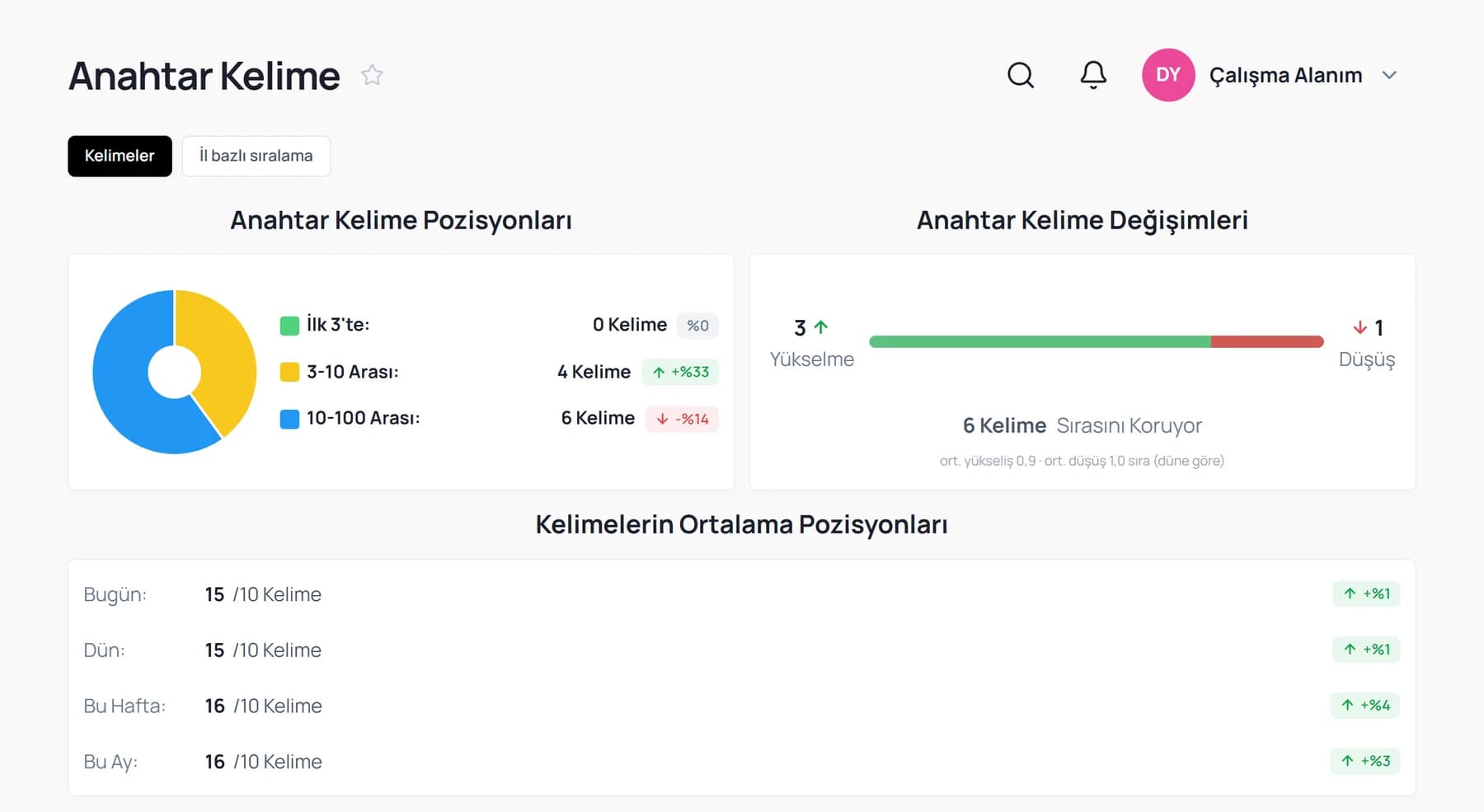
Task: Click 15 /10 Kelime value in Bugün row
Action: pos(263,594)
